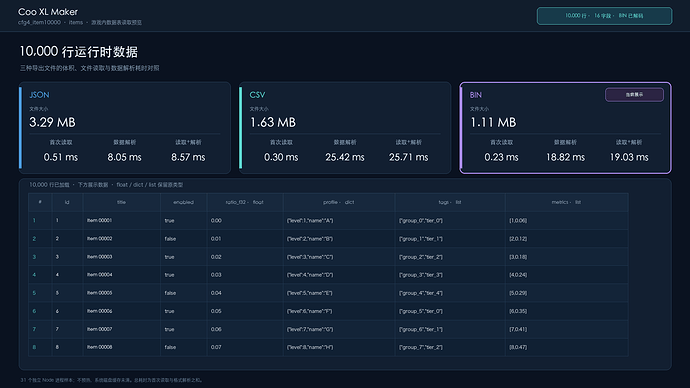
Task: Click the CSV total value 25.71 ms
Action: tap(409, 157)
